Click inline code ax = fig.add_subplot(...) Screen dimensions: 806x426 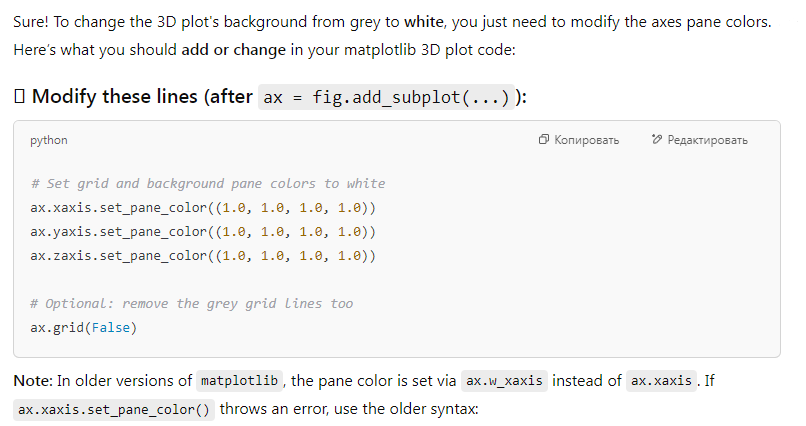pos(386,97)
